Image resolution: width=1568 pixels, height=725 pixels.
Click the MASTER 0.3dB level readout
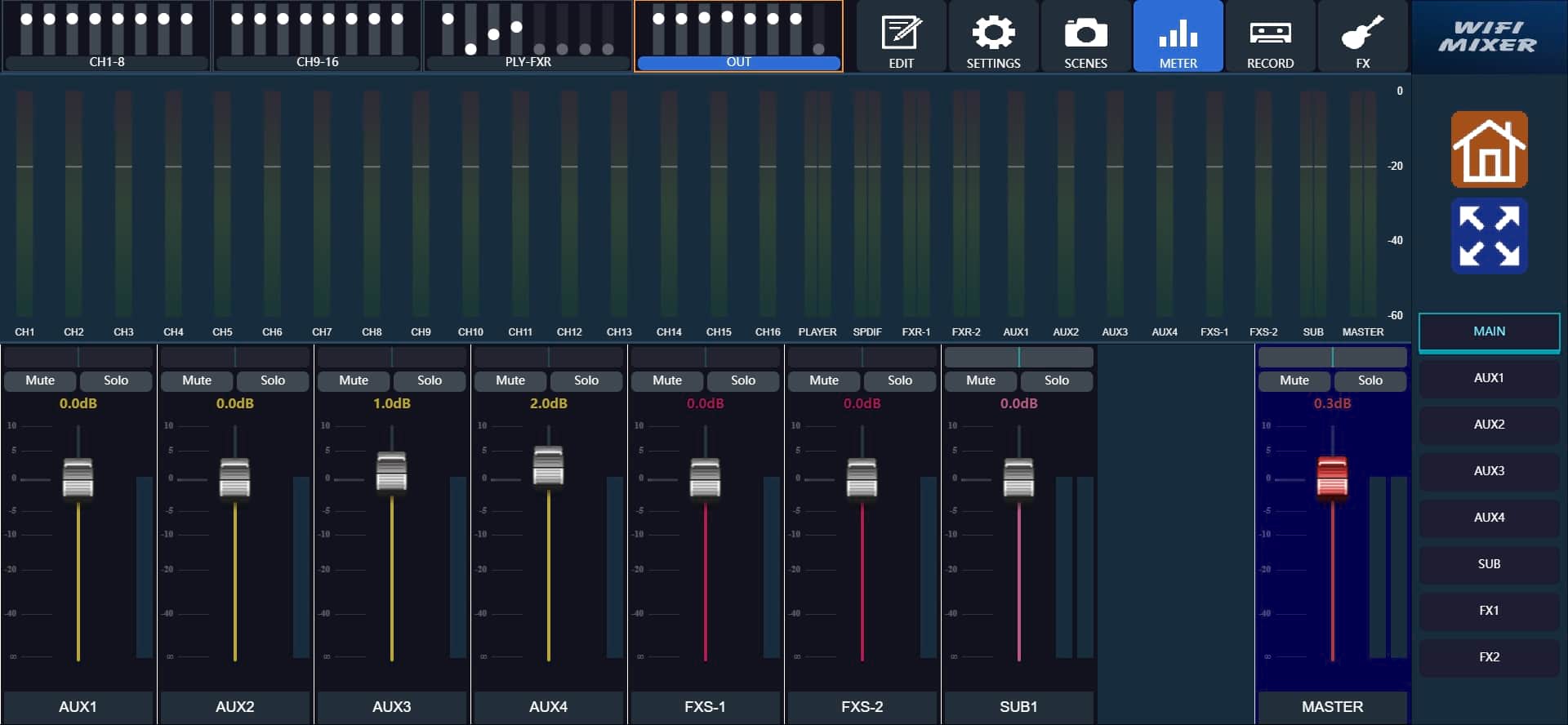1333,403
